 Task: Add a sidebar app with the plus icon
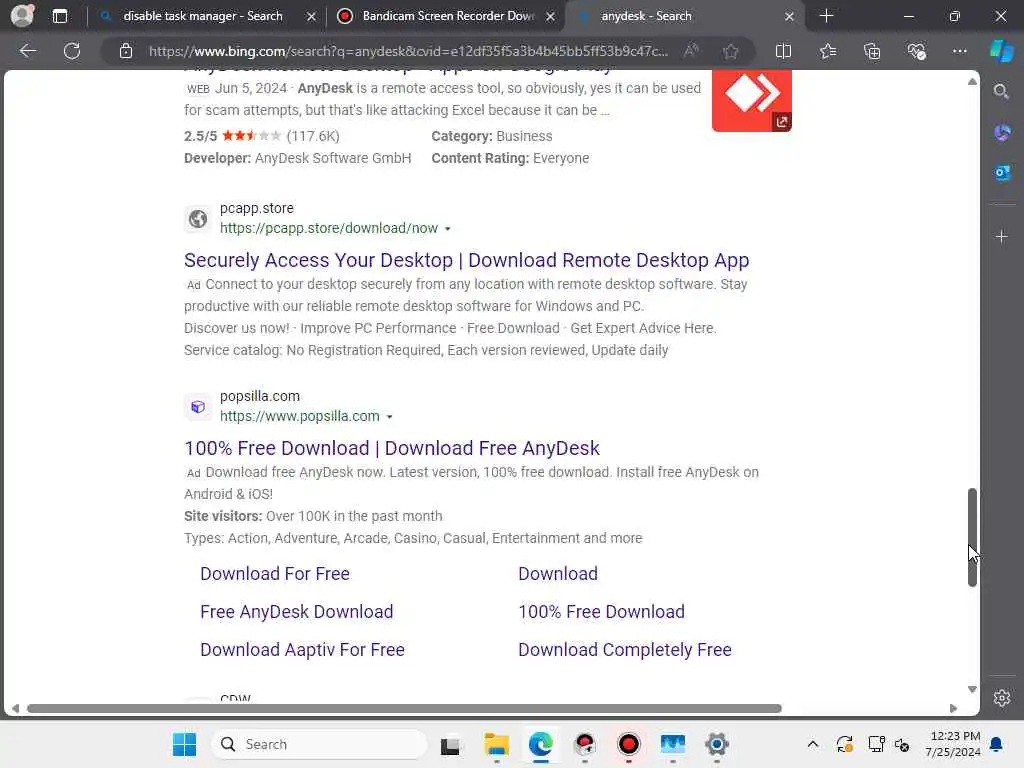click(x=1002, y=236)
